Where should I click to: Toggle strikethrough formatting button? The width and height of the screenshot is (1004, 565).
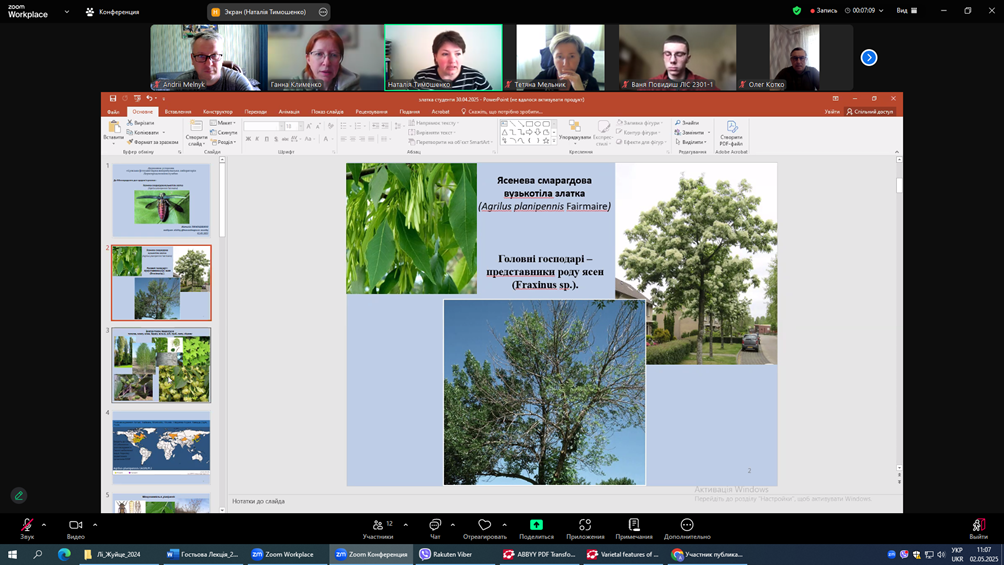tap(285, 139)
